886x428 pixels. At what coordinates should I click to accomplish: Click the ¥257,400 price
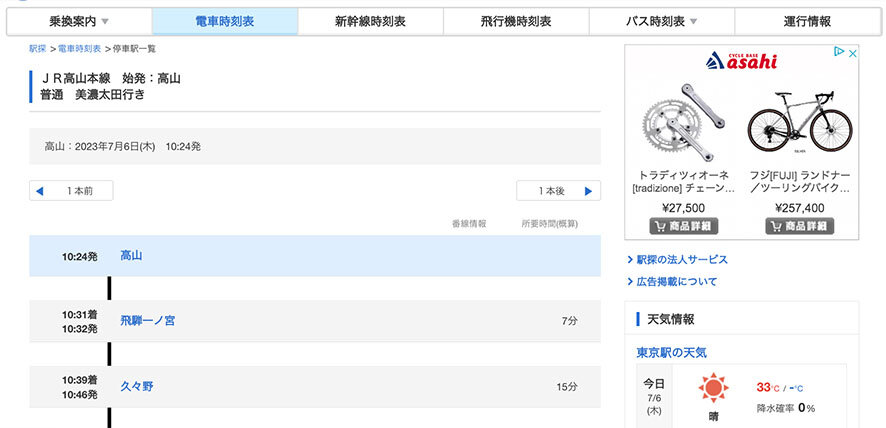pos(800,207)
